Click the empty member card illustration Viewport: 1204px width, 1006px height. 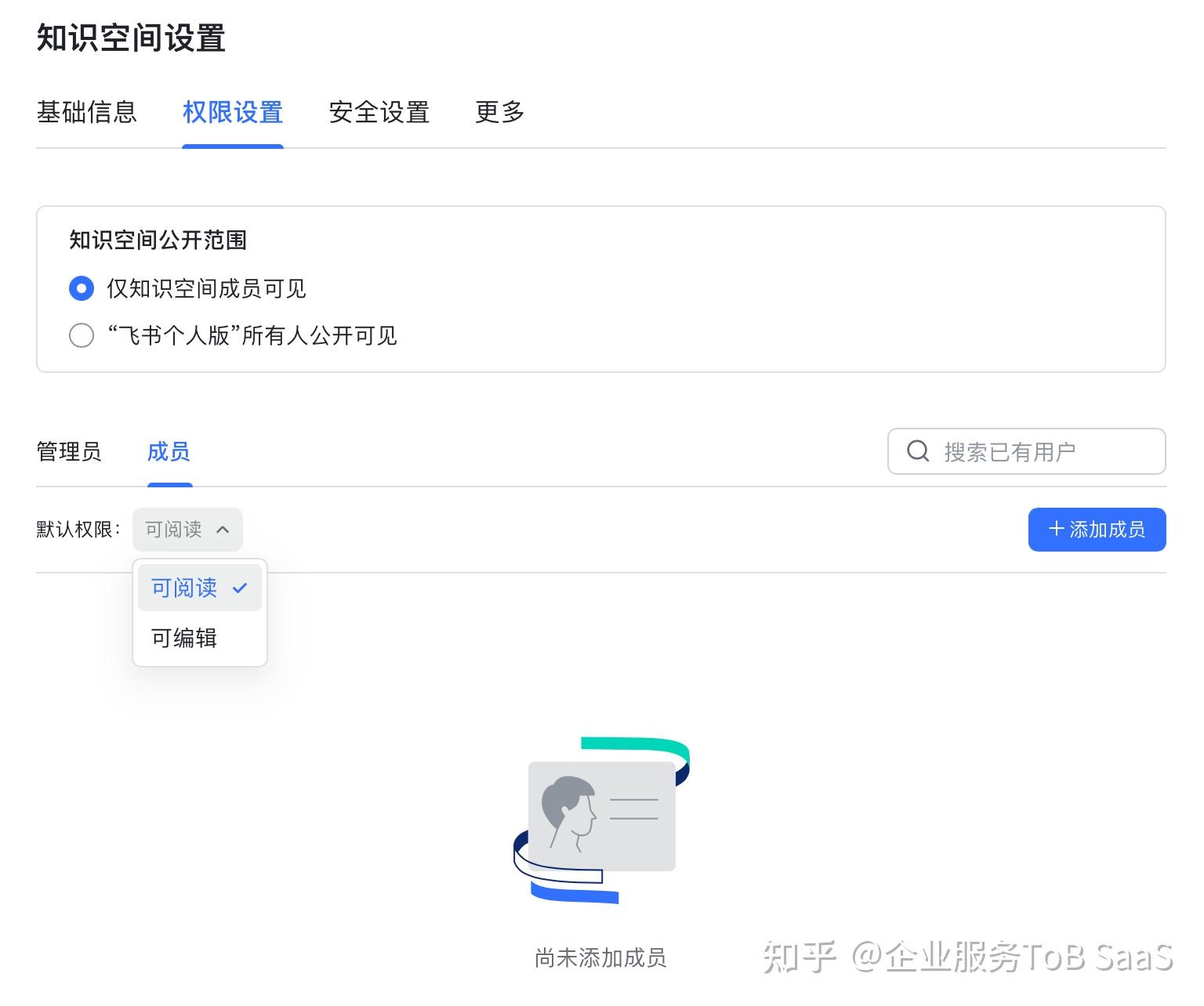(x=601, y=820)
